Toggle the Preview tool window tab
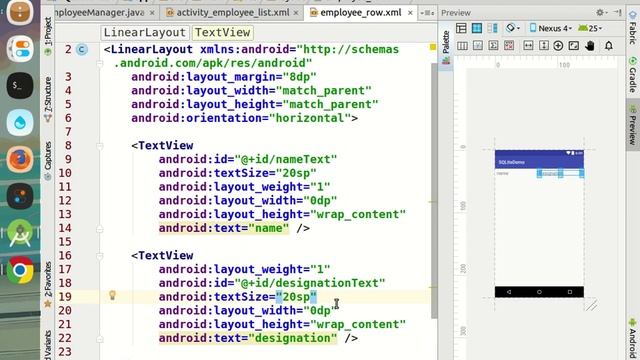Viewport: 640px width, 360px height. (633, 125)
